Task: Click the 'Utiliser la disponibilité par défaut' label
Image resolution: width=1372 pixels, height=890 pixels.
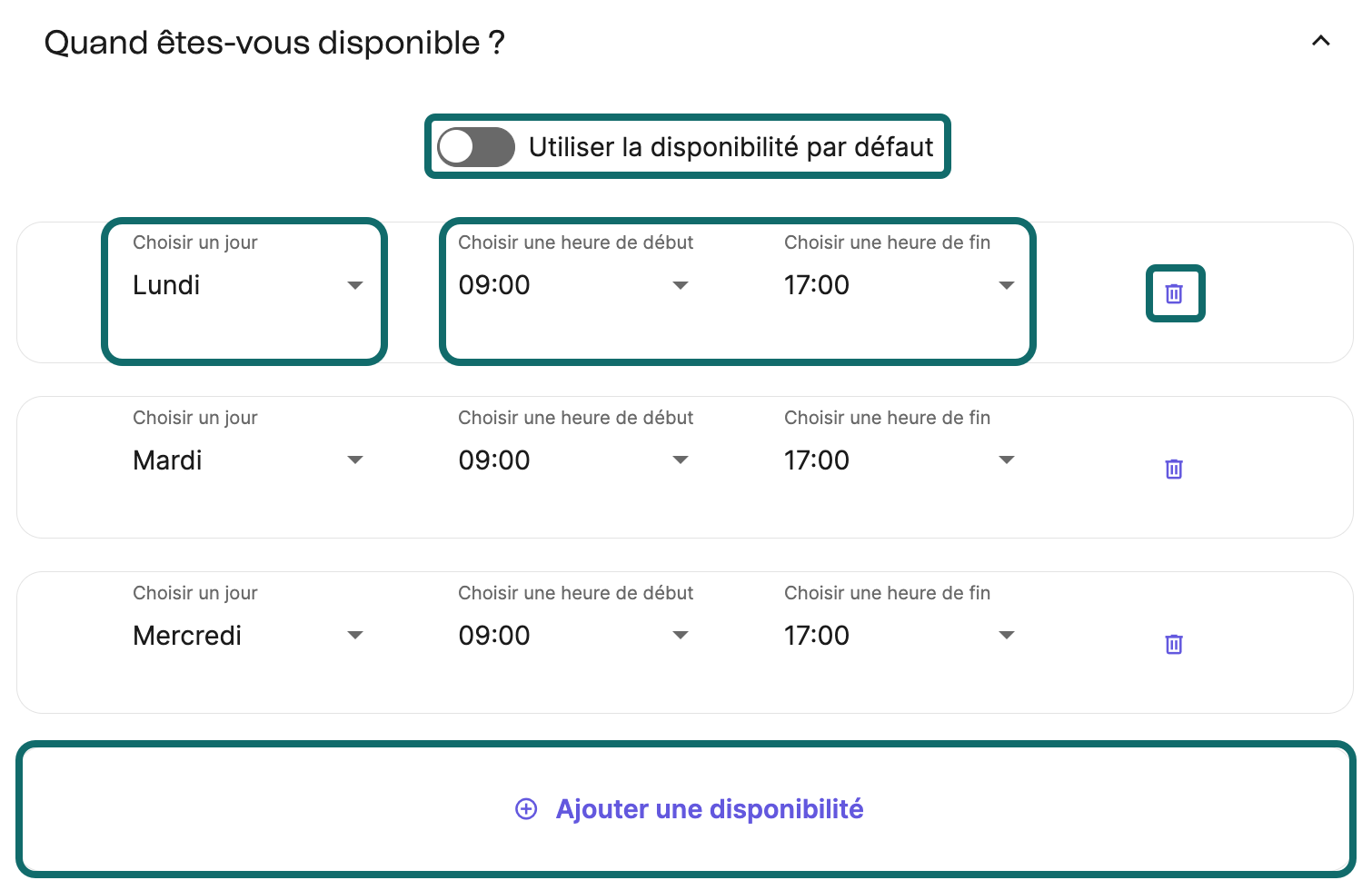Action: [731, 147]
